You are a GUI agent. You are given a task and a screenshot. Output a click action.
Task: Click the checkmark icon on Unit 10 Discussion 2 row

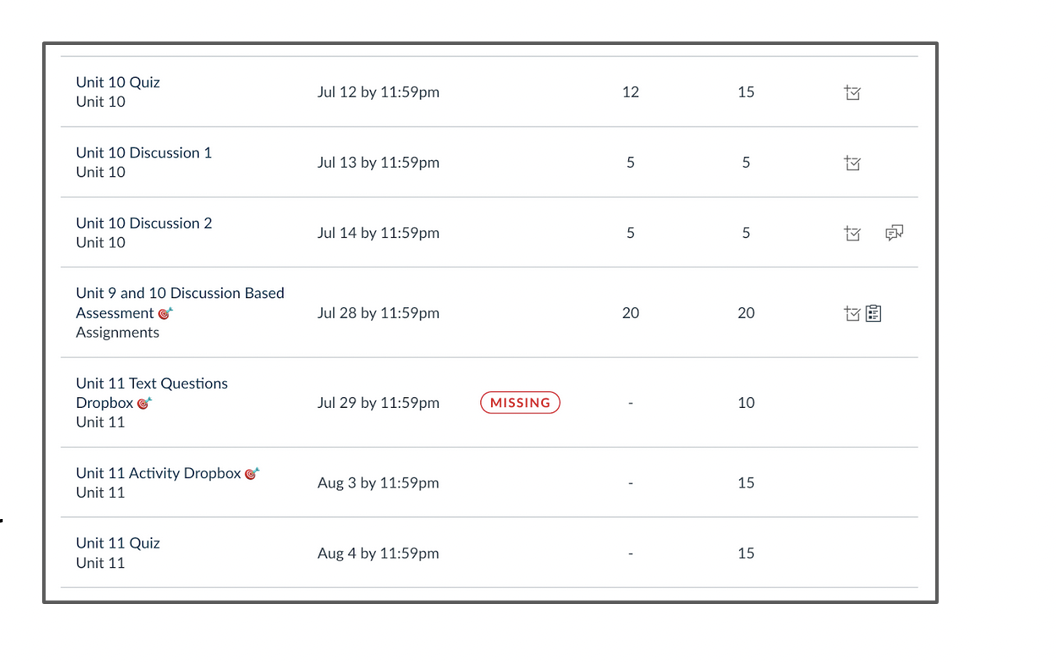(x=852, y=233)
